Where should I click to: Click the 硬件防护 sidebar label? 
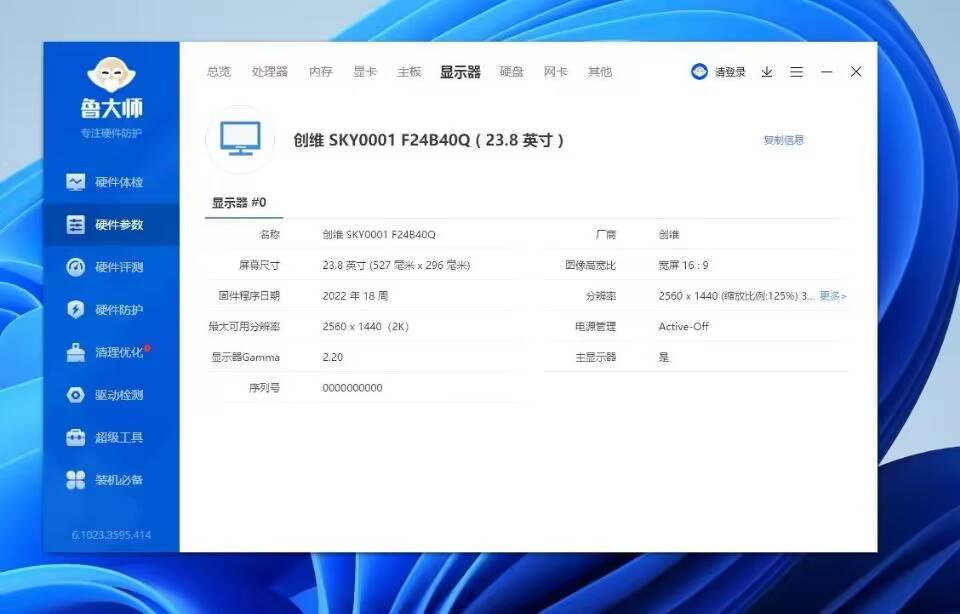coord(119,310)
